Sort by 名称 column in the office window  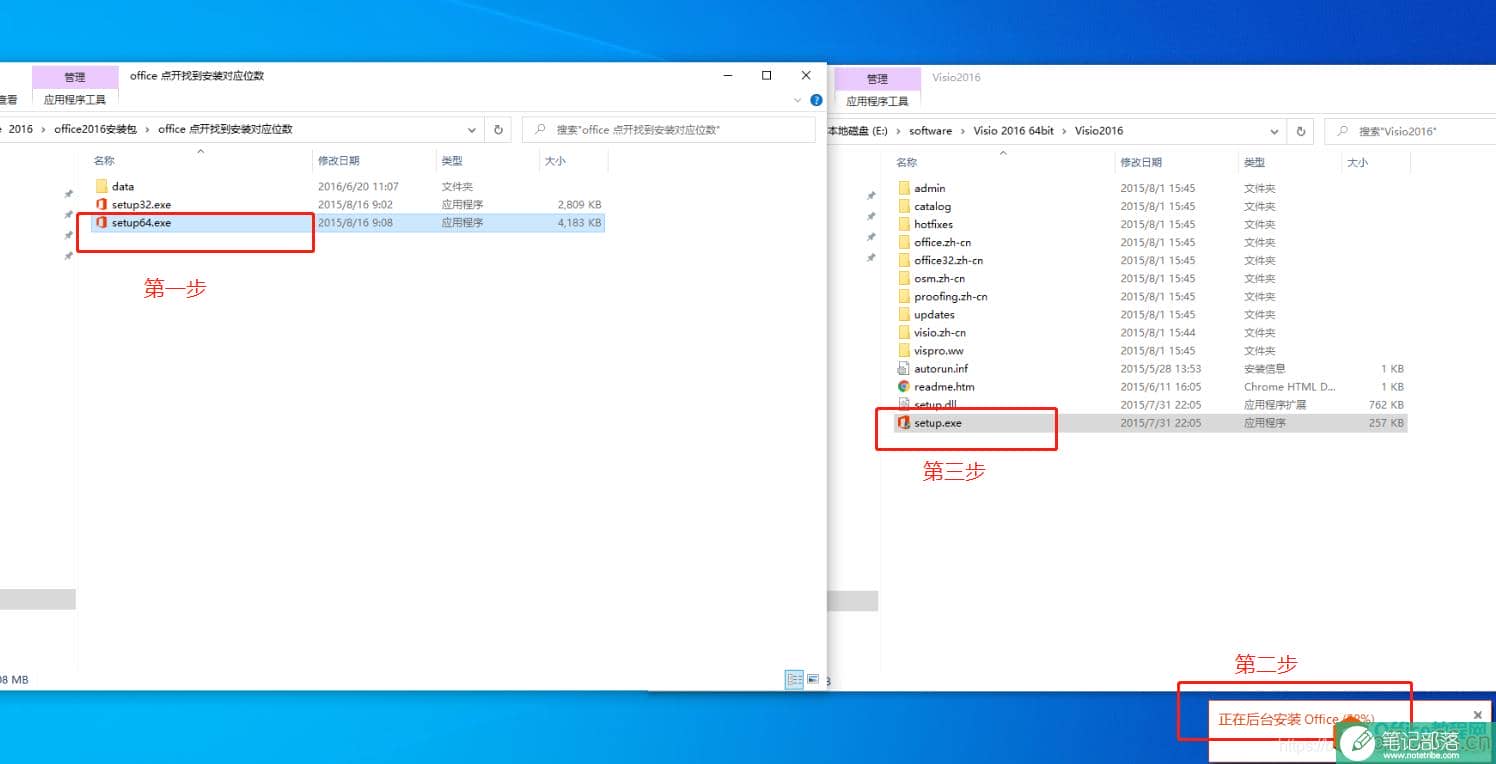pos(104,160)
